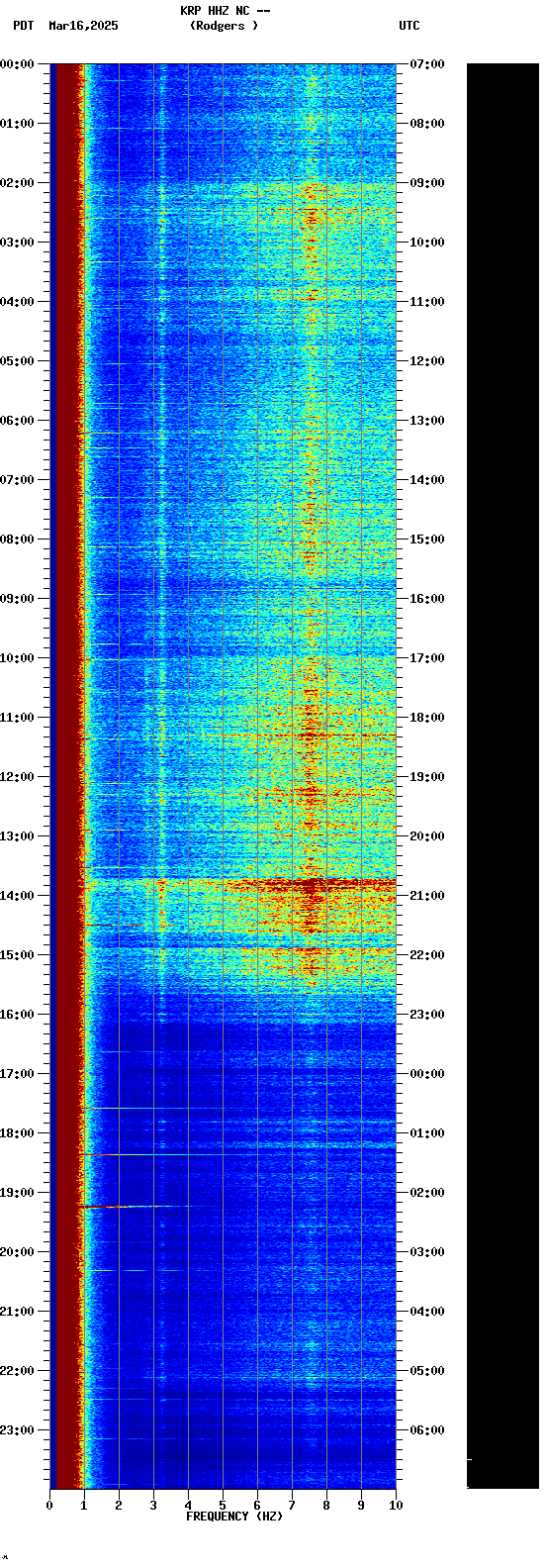Click the date "Mar16,2025"

tap(83, 26)
